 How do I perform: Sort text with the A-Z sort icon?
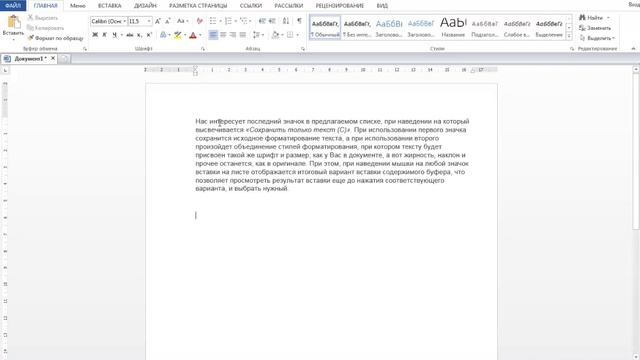click(x=286, y=21)
